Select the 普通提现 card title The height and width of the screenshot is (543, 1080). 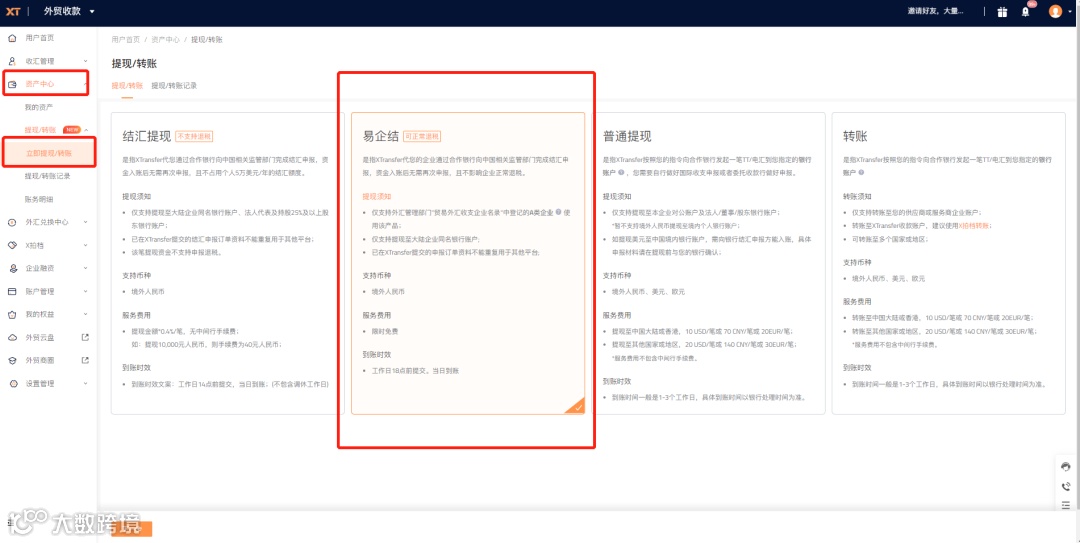tap(627, 136)
